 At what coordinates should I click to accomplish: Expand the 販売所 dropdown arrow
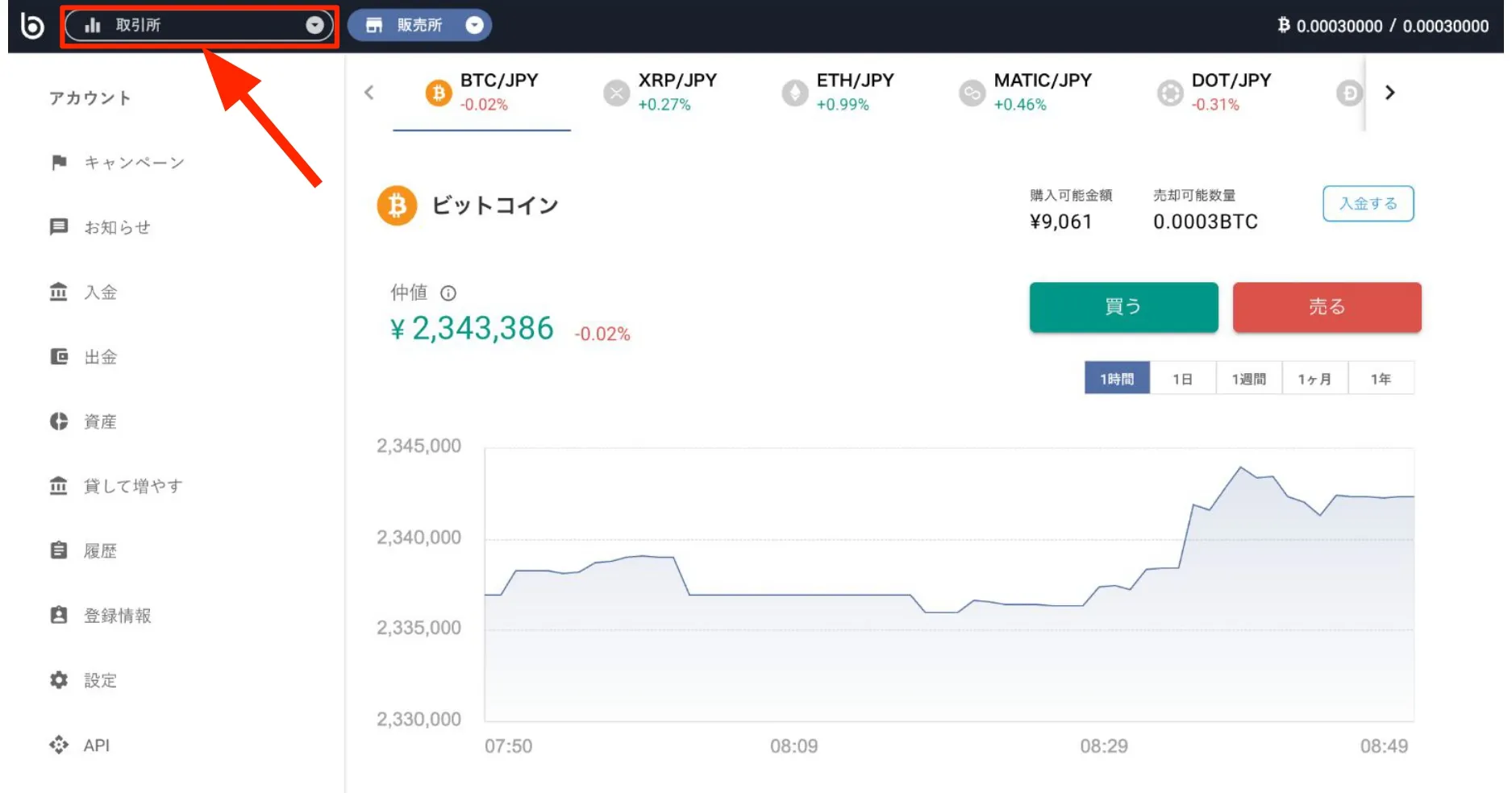click(x=475, y=26)
